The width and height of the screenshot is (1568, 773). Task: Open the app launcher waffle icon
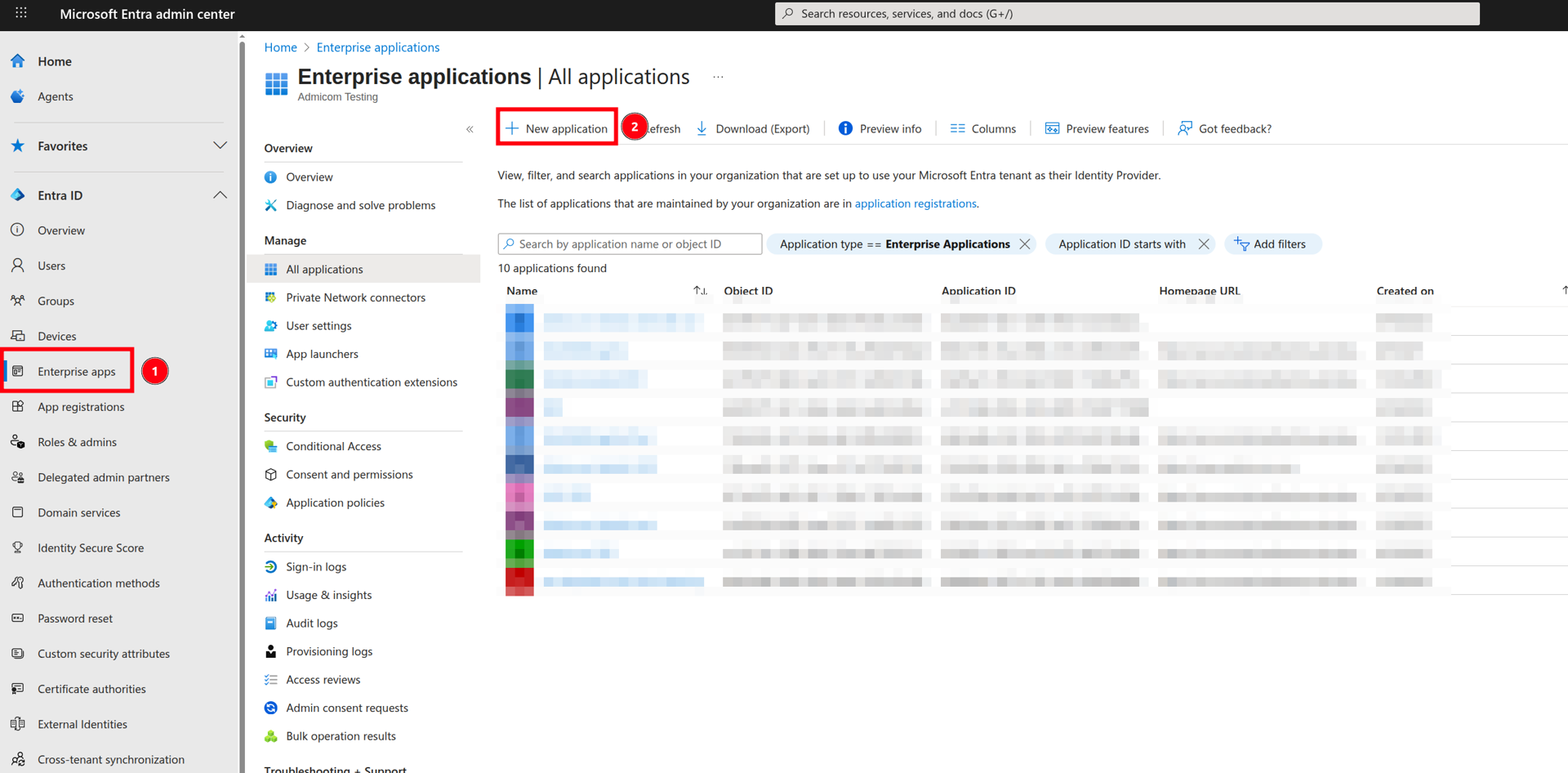21,13
